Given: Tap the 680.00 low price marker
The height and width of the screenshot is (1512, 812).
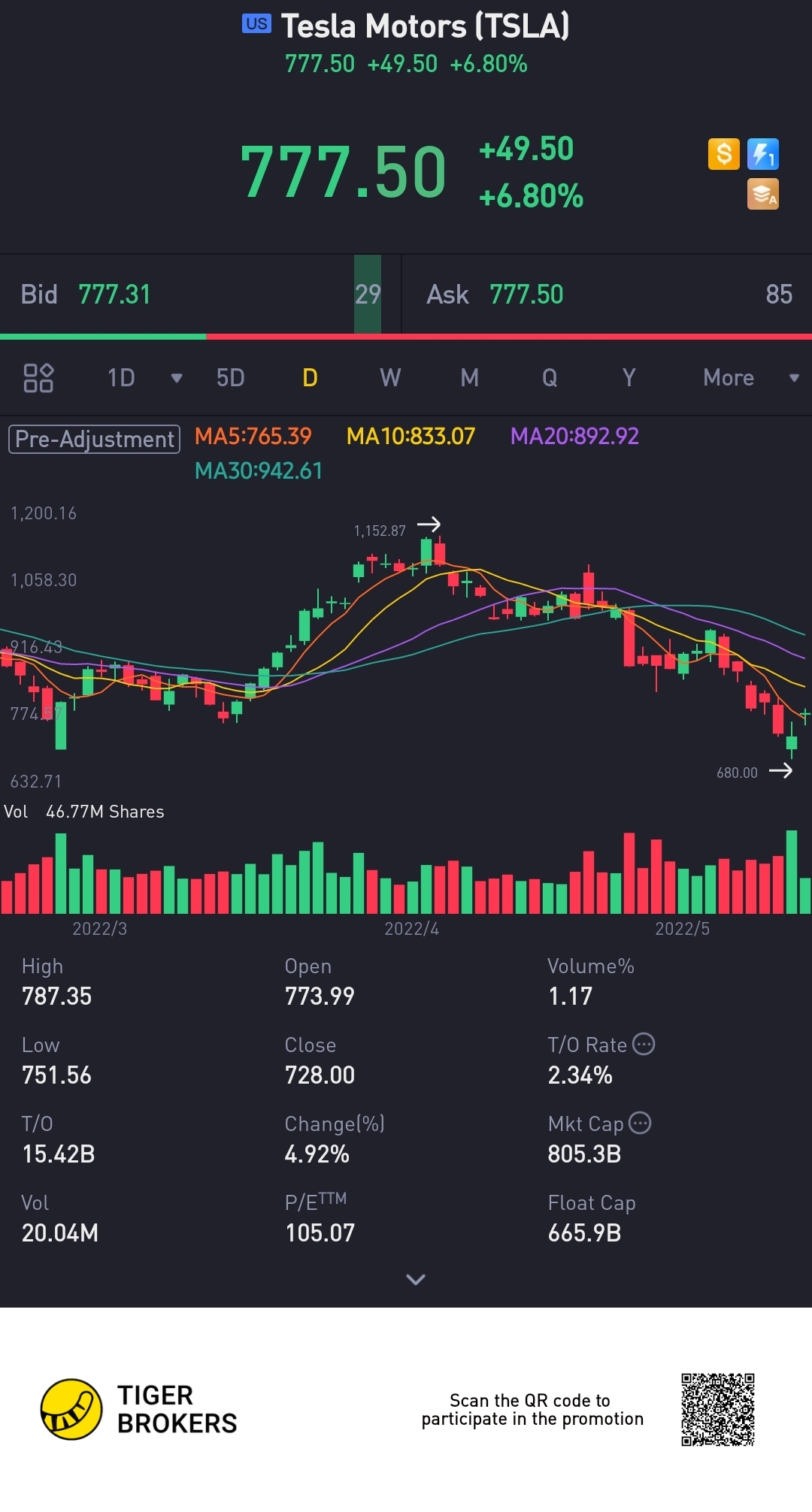Looking at the screenshot, I should pos(737,773).
